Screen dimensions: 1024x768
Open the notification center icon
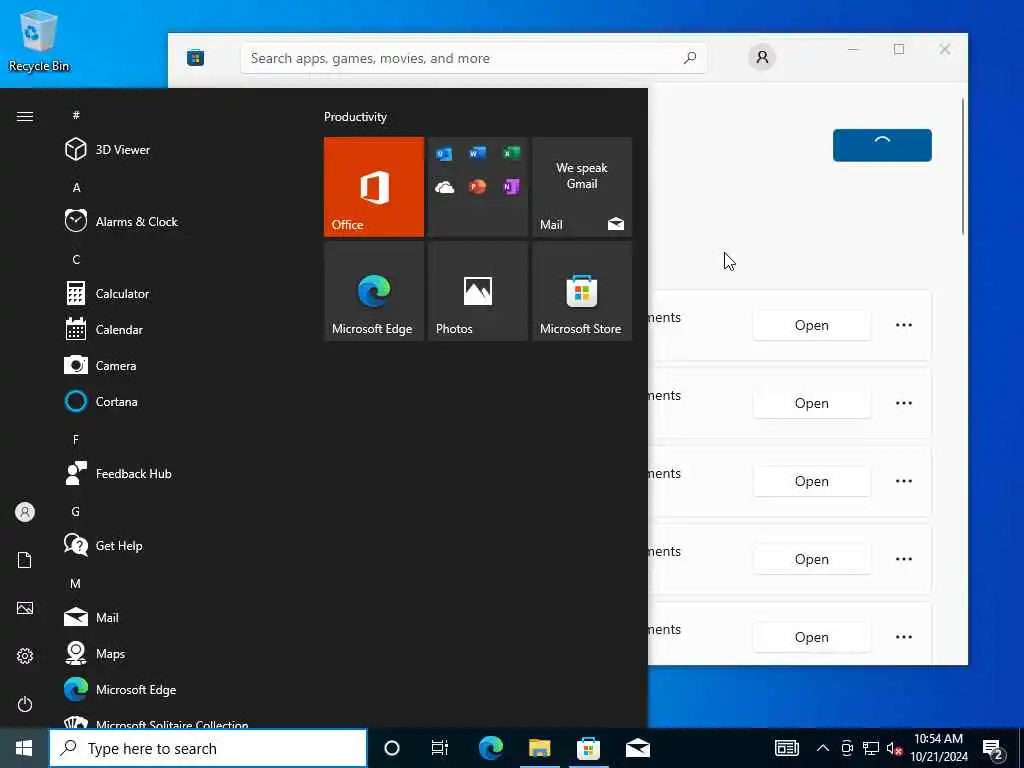993,749
